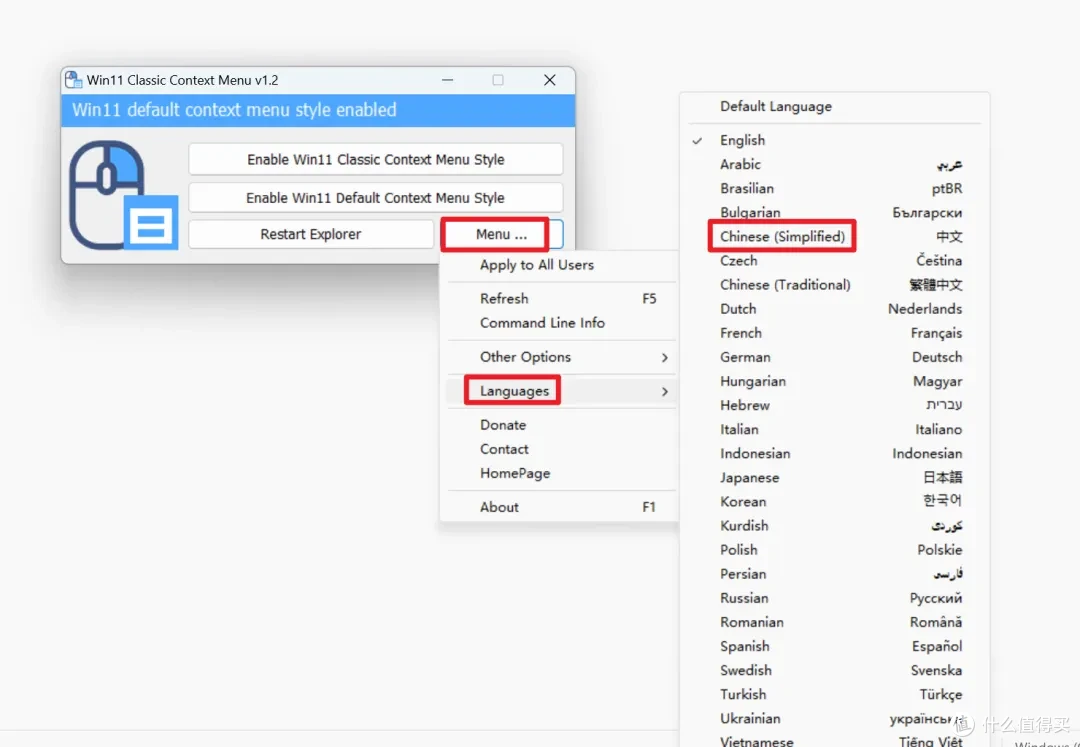
Task: Choose Italian from language list
Action: click(834, 430)
